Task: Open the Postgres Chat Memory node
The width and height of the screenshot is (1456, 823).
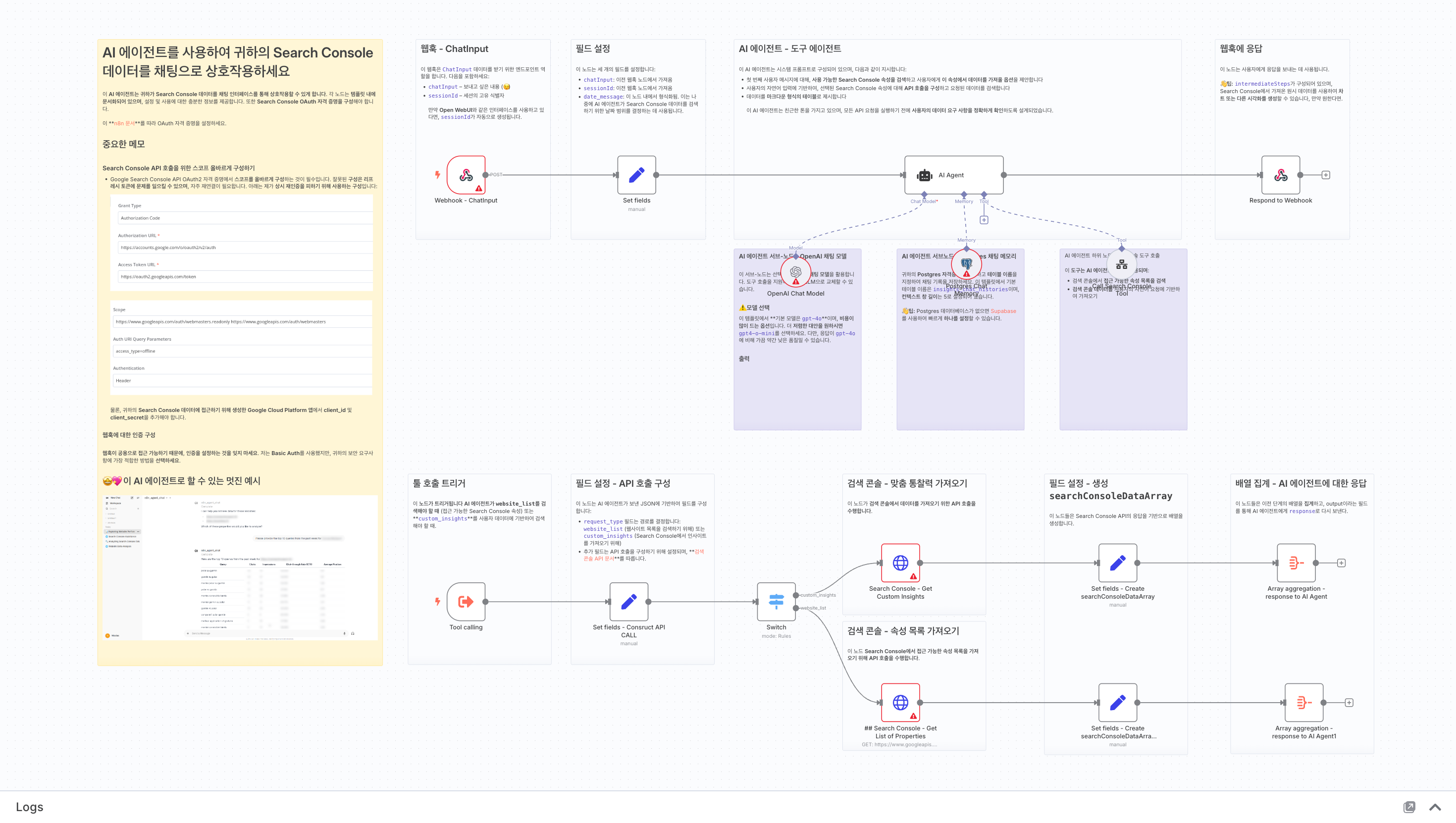Action: tap(966, 264)
